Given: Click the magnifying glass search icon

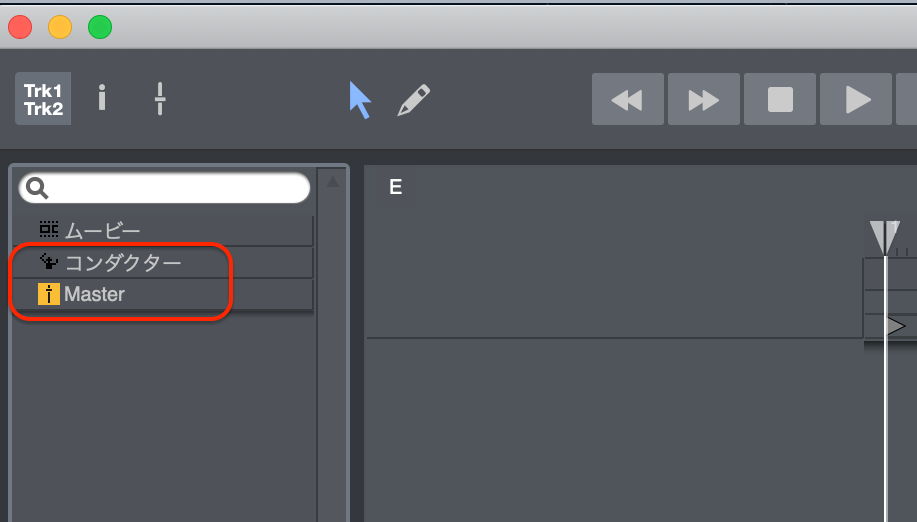Looking at the screenshot, I should [37, 188].
